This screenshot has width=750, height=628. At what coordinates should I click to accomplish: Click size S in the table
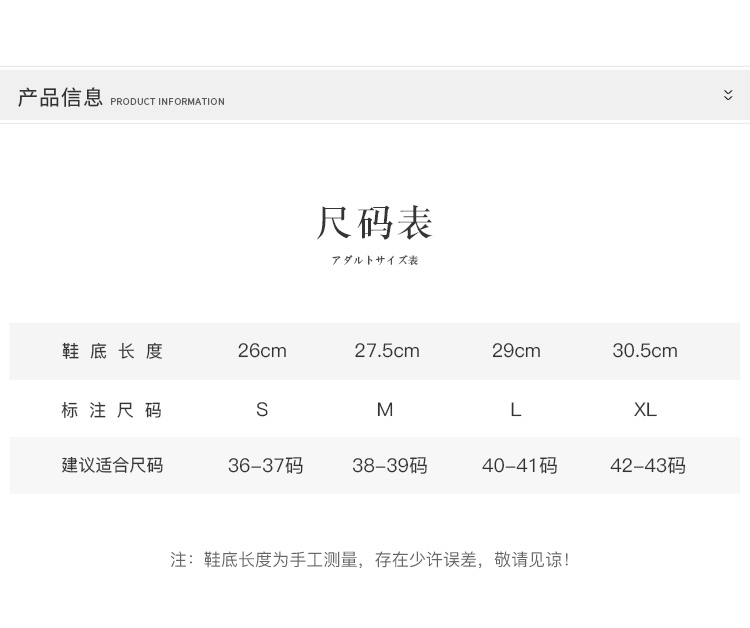[x=262, y=410]
